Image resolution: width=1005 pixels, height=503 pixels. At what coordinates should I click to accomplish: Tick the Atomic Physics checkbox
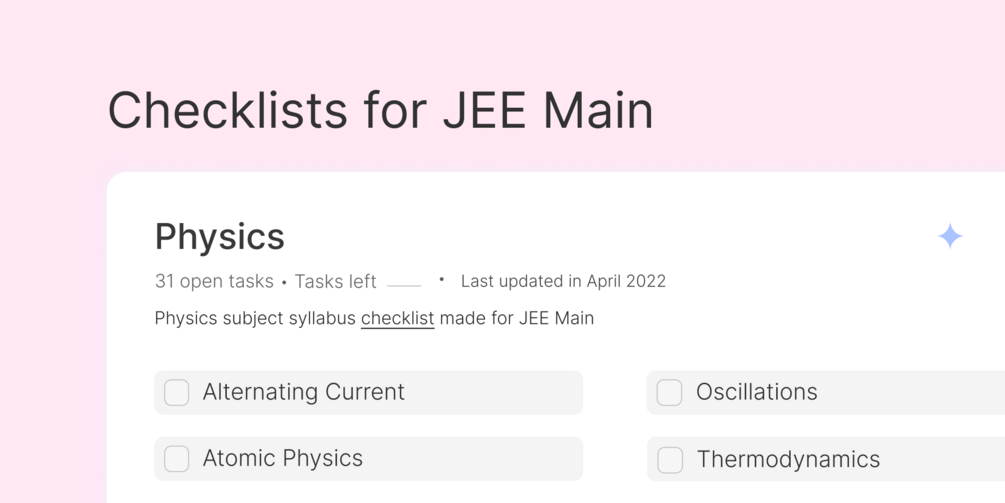177,459
